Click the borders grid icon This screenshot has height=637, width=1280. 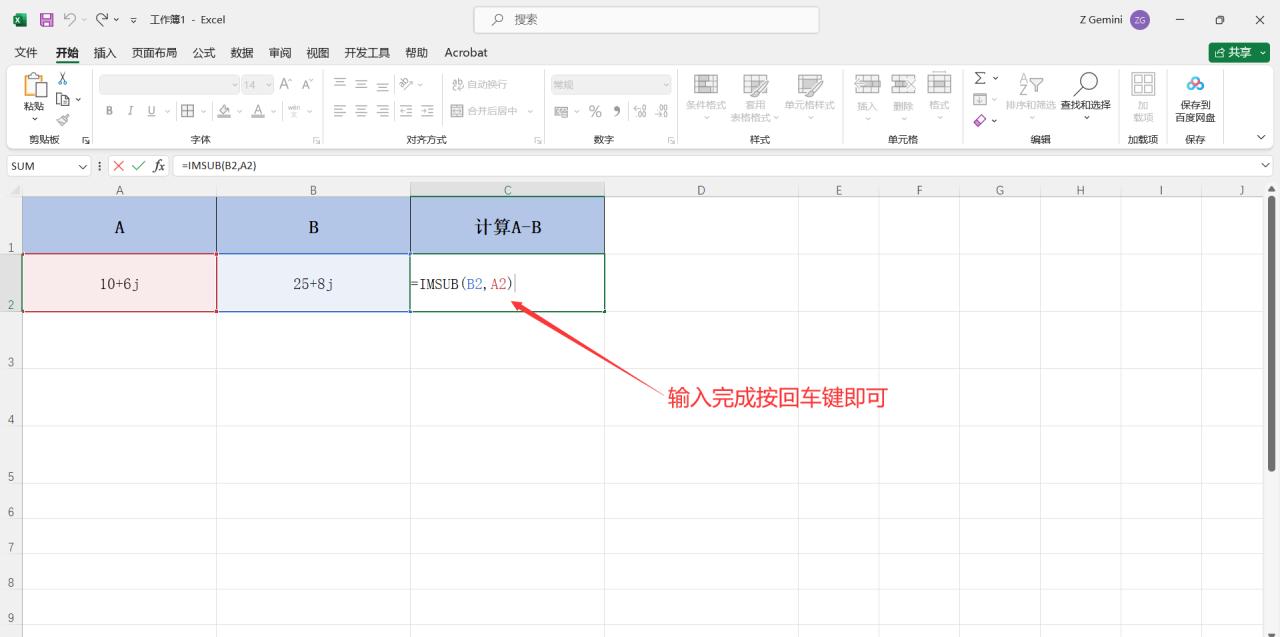click(x=187, y=111)
